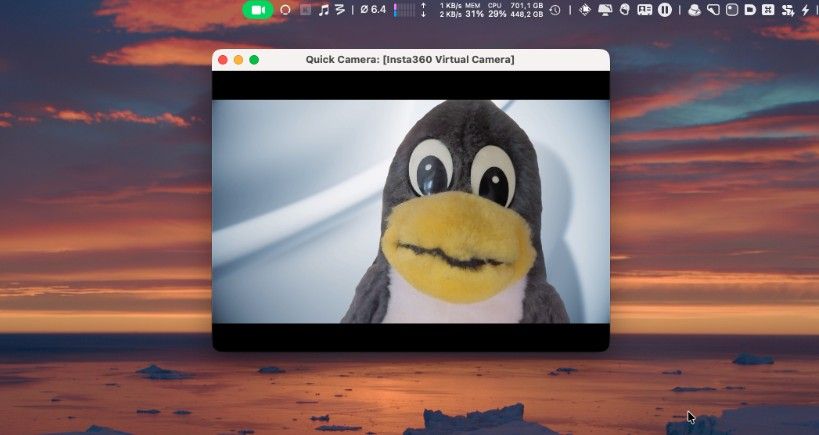Click the lightning bolt menu bar icon

806,10
